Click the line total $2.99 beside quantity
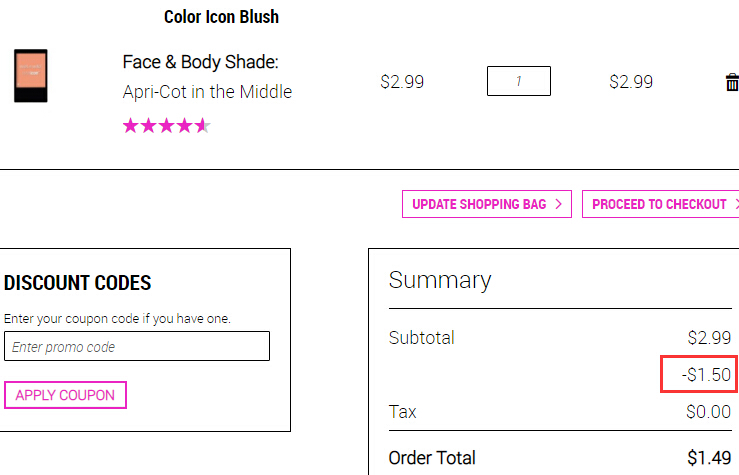739x475 pixels. pos(631,82)
